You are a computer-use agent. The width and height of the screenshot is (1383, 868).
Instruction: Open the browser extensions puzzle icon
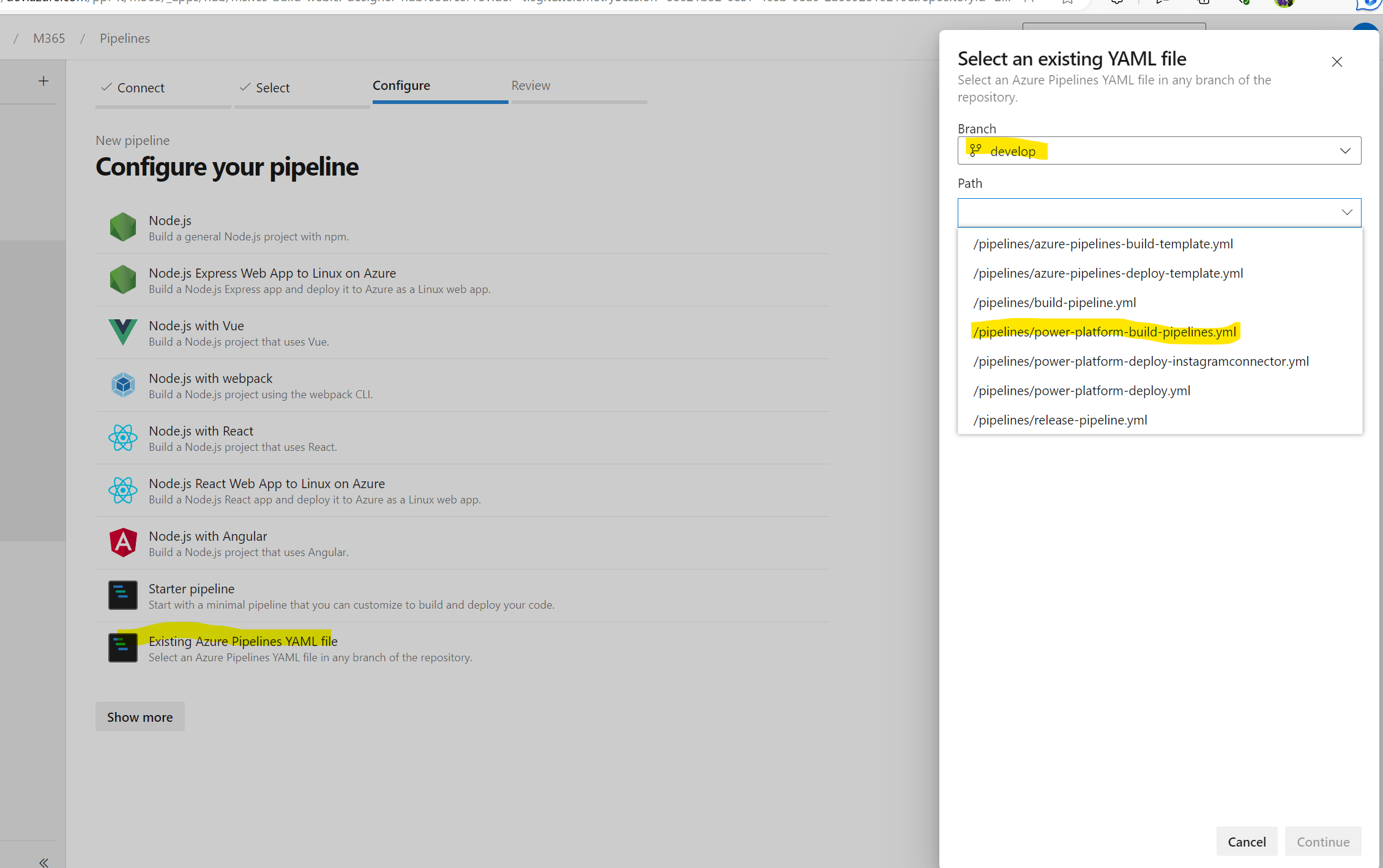pyautogui.click(x=1116, y=2)
